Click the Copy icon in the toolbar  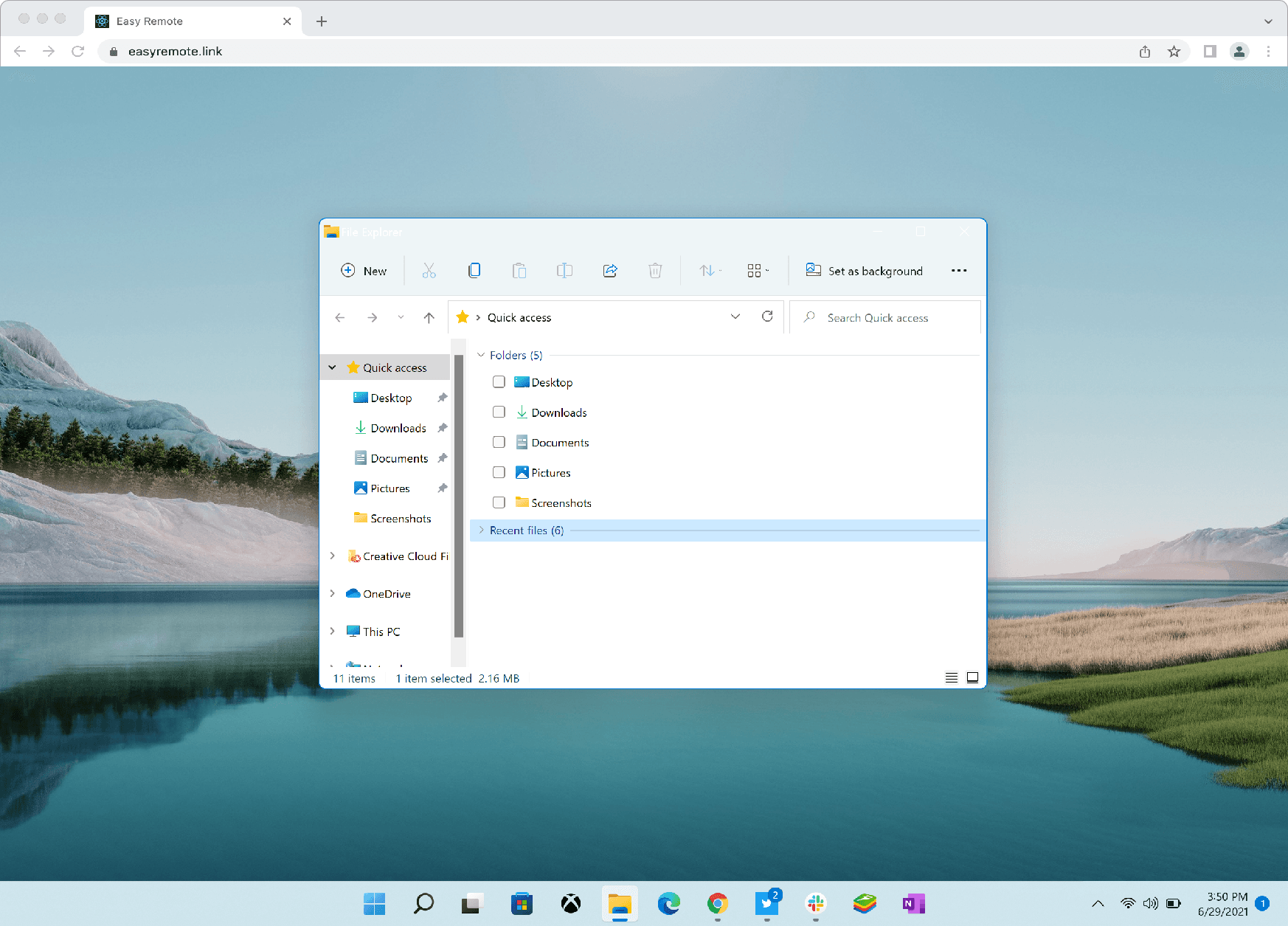(x=474, y=270)
